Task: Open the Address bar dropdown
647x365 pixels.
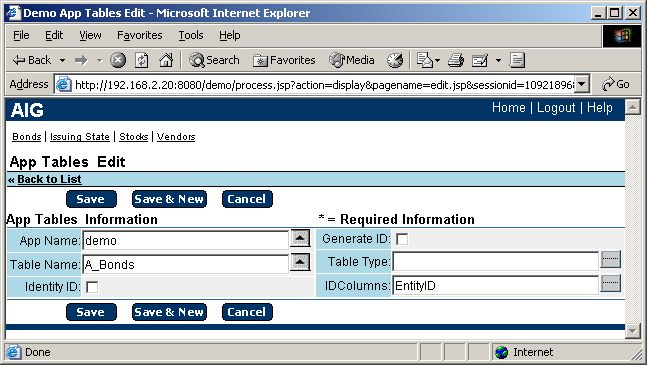Action: 581,84
